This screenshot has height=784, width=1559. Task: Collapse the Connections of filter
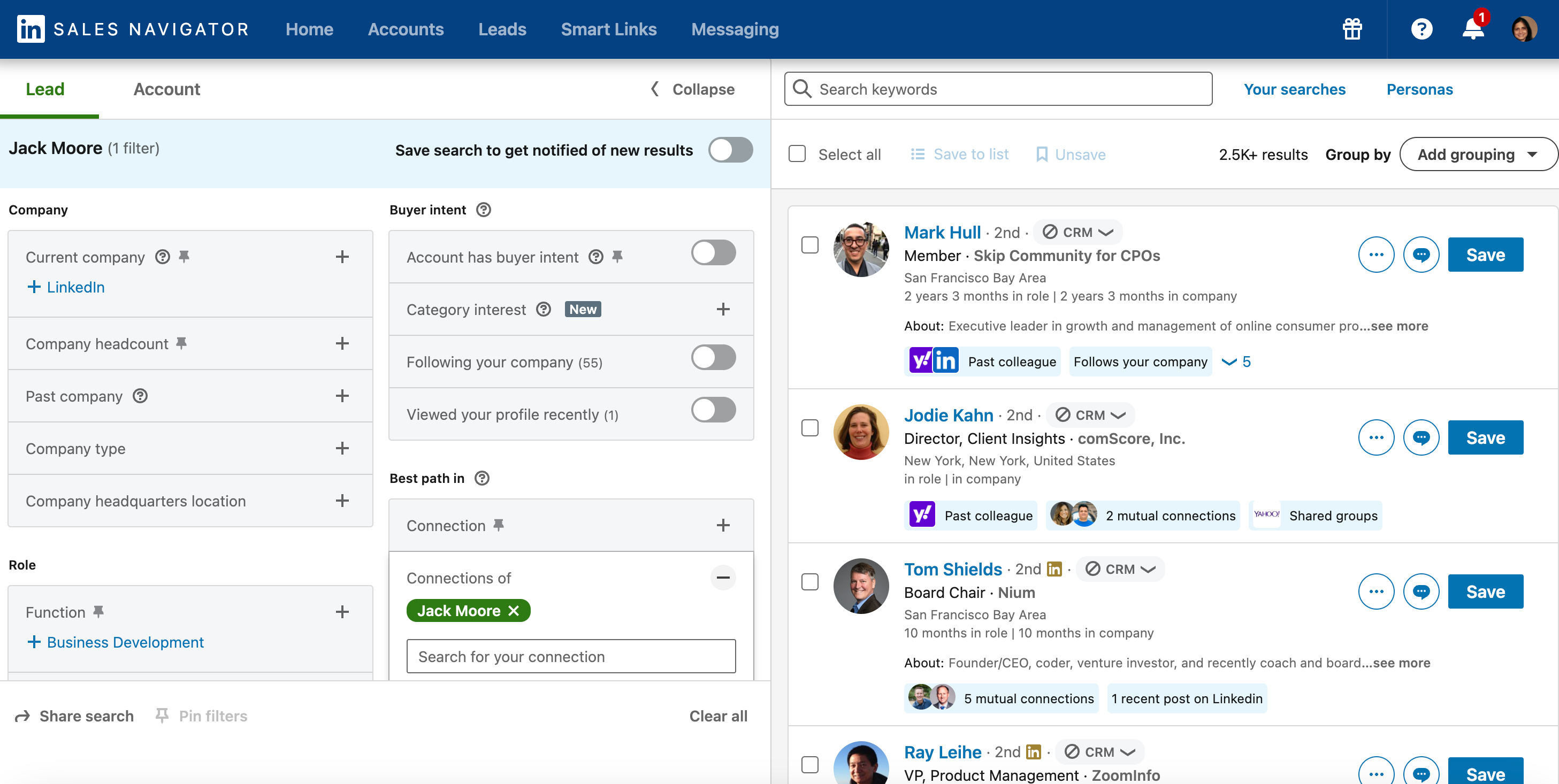pyautogui.click(x=723, y=578)
